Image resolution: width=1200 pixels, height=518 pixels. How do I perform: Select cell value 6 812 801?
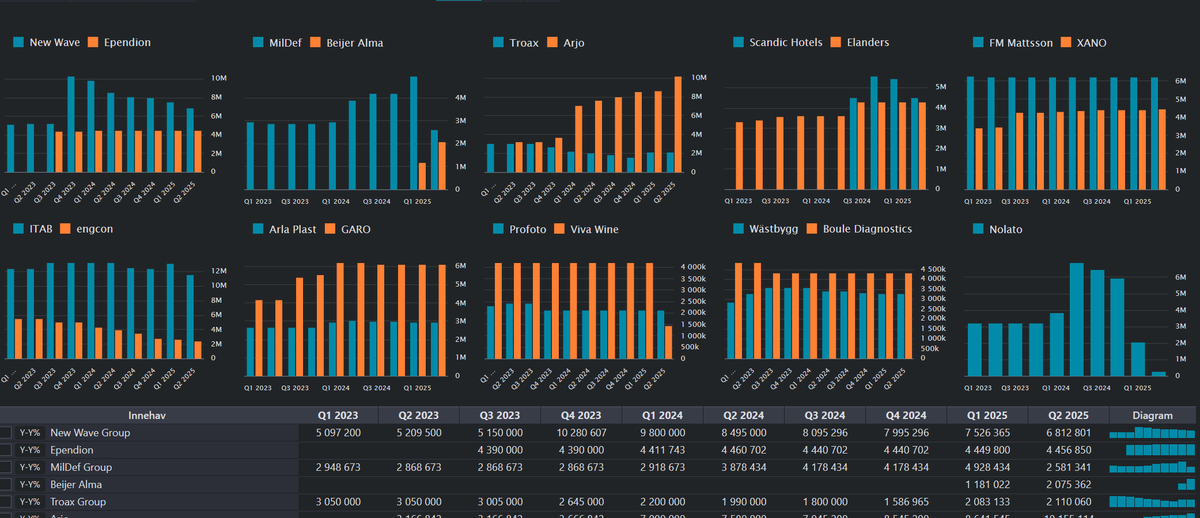tap(1067, 432)
